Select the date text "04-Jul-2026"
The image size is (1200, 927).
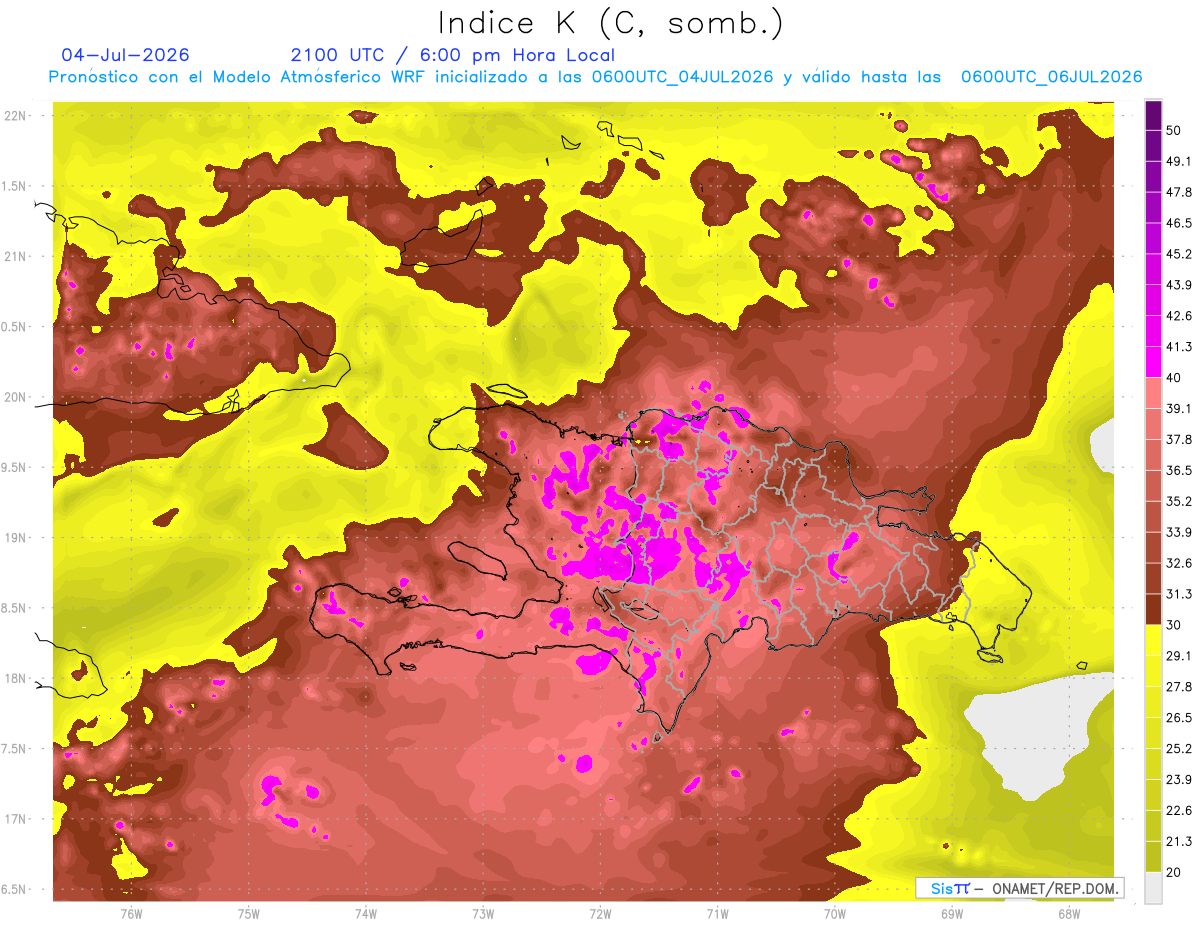point(125,55)
